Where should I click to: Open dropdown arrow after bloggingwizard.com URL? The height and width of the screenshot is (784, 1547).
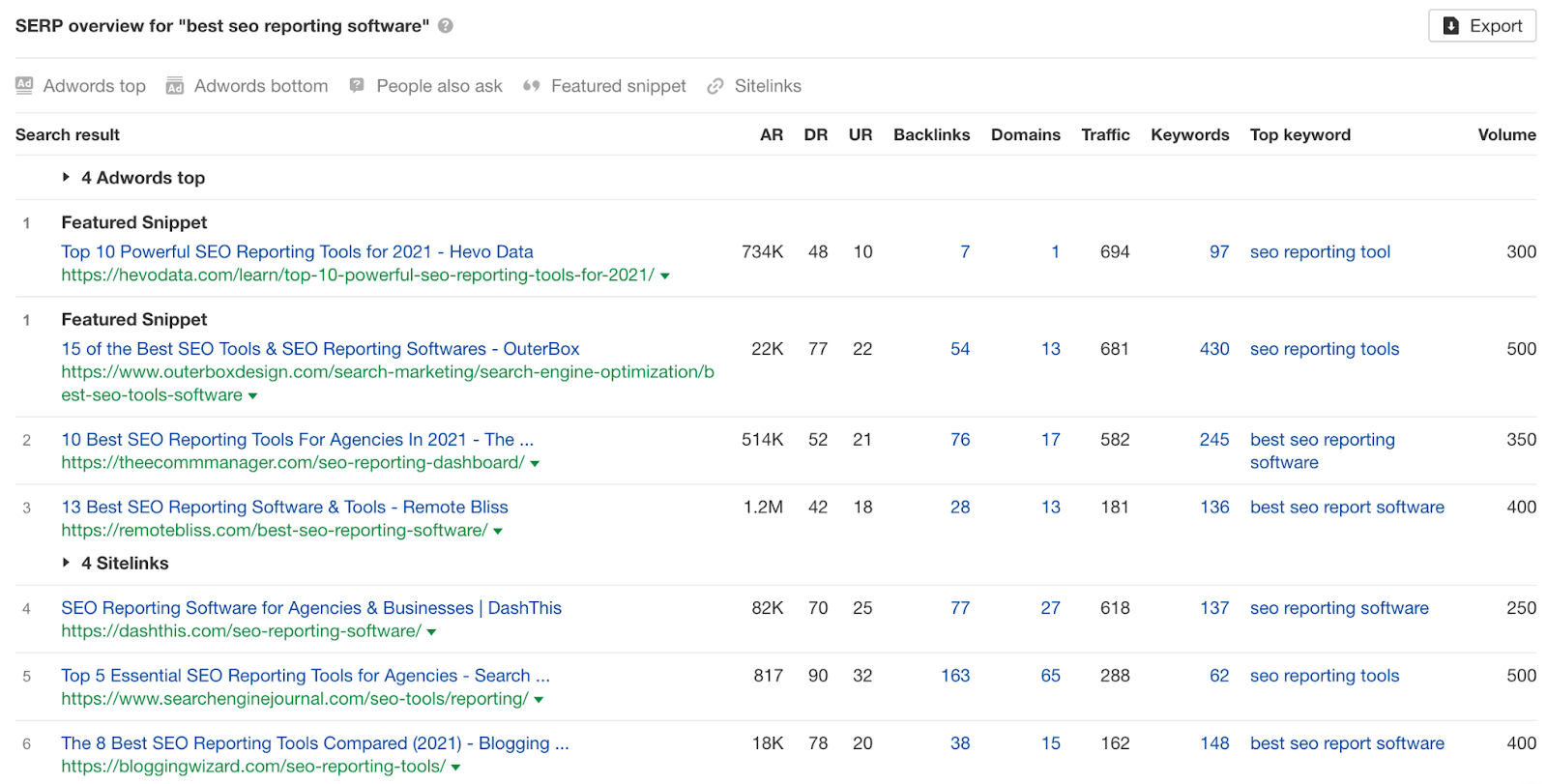pos(455,768)
